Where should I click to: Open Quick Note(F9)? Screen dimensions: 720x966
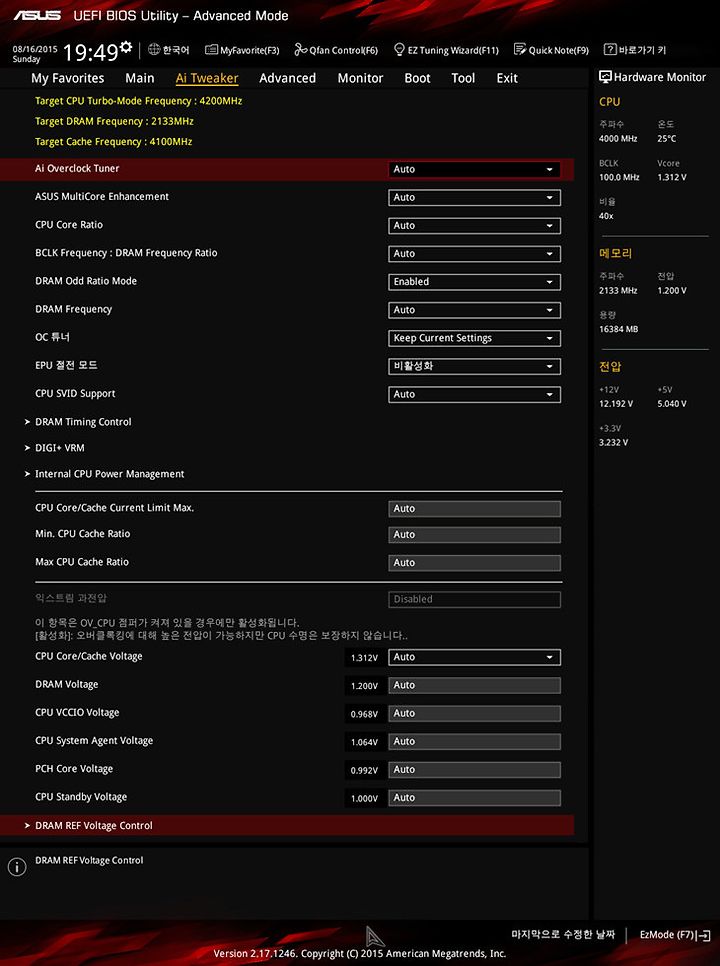point(551,50)
